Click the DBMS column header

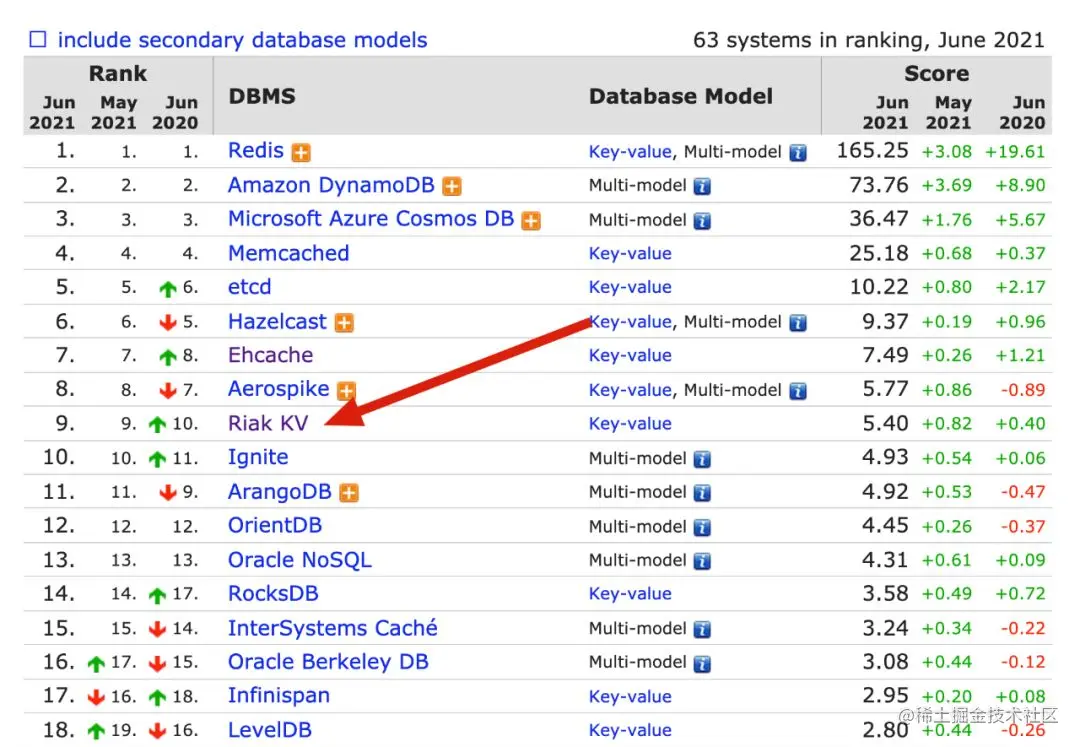[262, 96]
